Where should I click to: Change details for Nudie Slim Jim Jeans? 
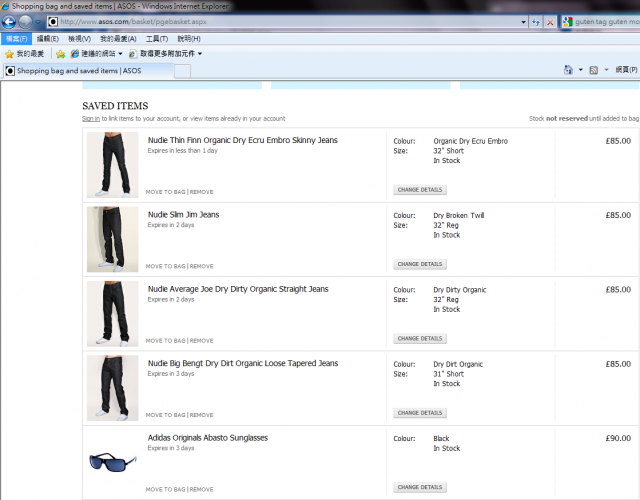420,264
